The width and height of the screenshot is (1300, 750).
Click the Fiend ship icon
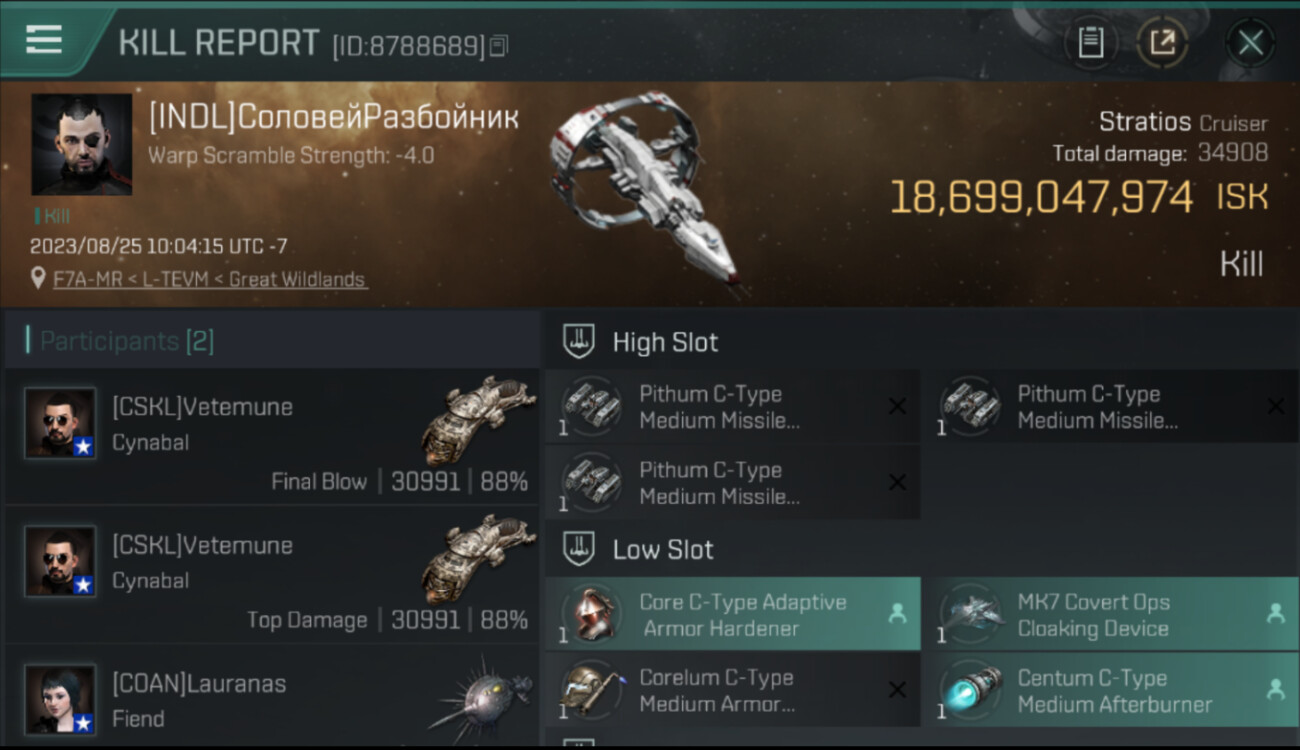482,694
